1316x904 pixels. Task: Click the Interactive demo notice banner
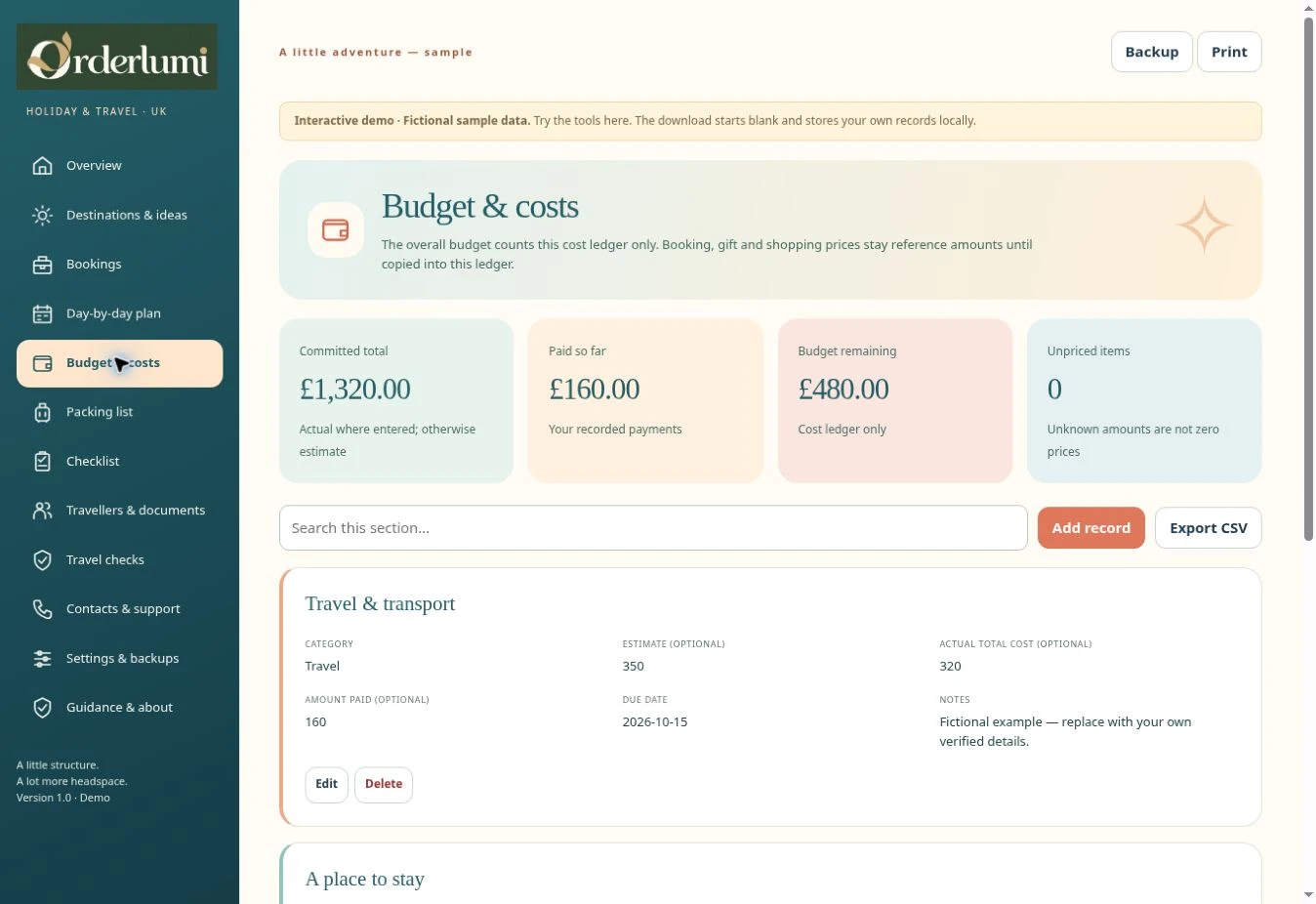click(x=770, y=121)
